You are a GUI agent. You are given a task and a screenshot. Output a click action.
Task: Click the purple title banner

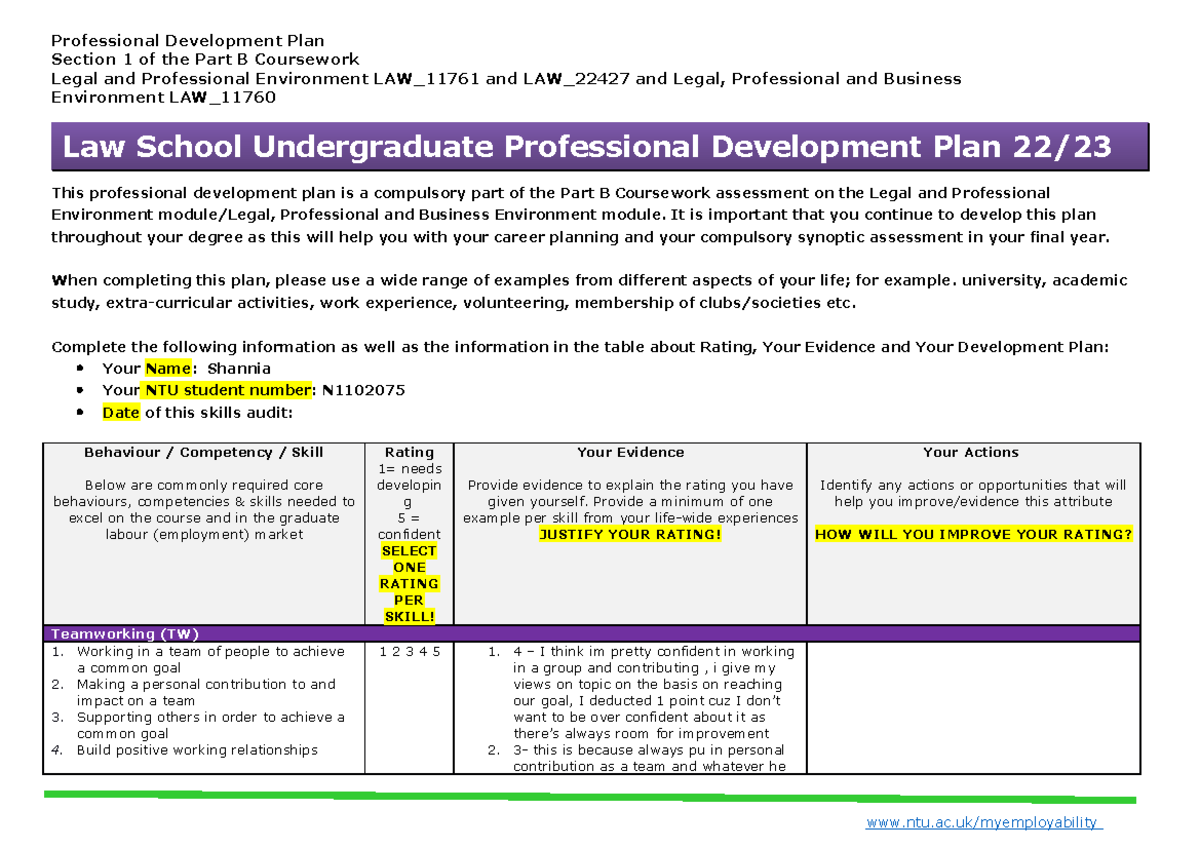click(x=600, y=146)
